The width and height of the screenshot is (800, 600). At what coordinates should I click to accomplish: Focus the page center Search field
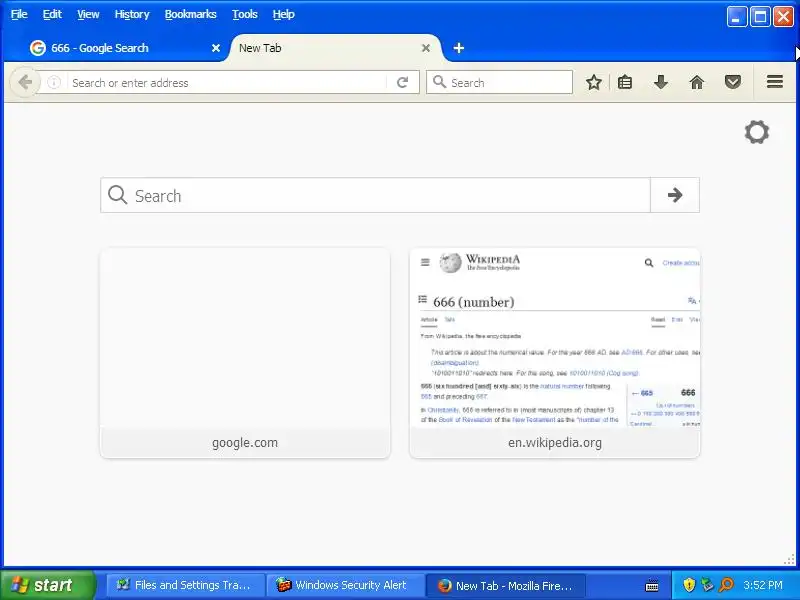376,195
